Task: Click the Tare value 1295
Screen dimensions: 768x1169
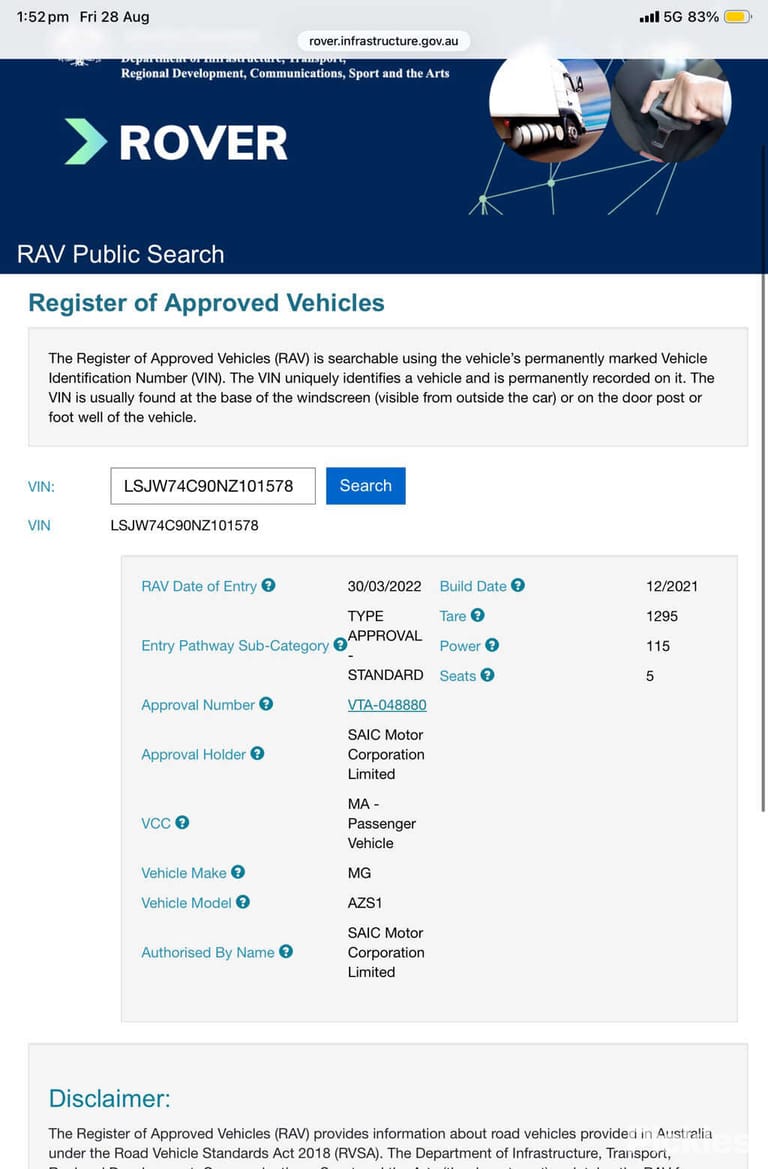Action: pos(662,616)
